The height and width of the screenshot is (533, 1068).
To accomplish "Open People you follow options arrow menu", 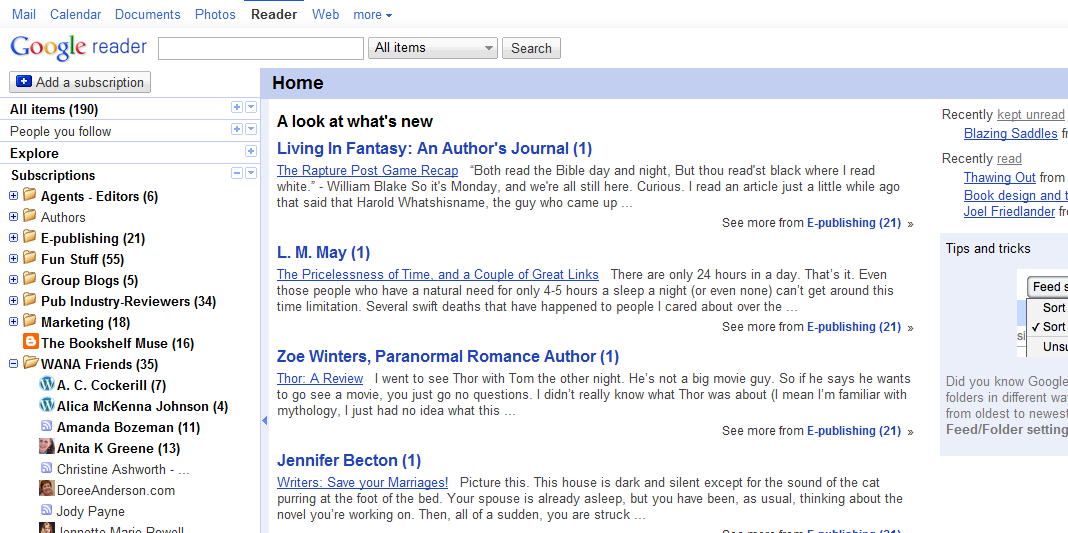I will 251,129.
